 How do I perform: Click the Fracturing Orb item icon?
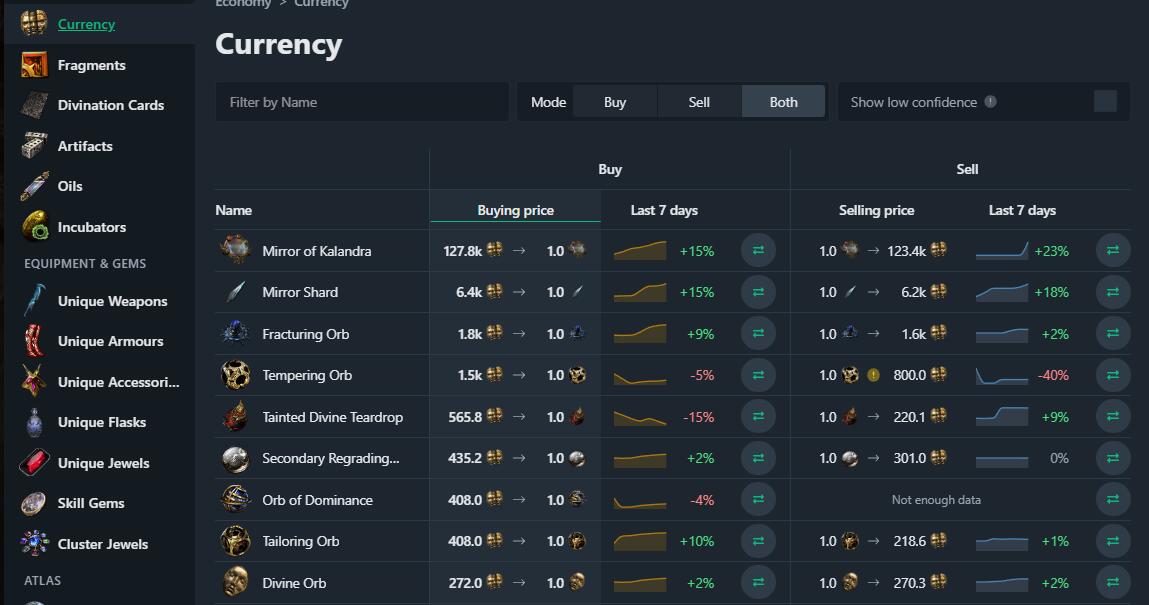[236, 333]
